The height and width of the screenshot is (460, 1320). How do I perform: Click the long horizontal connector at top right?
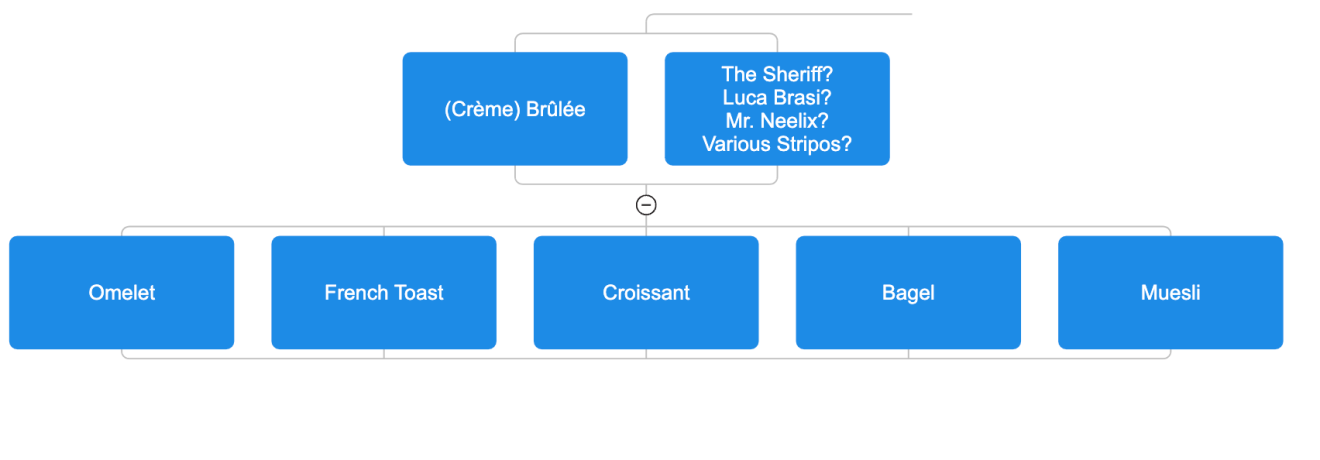pyautogui.click(x=800, y=15)
